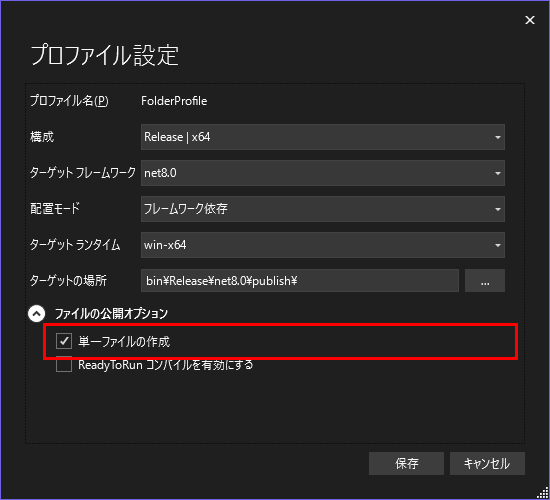Click the キャンセル button
Image resolution: width=550 pixels, height=500 pixels.
(487, 464)
